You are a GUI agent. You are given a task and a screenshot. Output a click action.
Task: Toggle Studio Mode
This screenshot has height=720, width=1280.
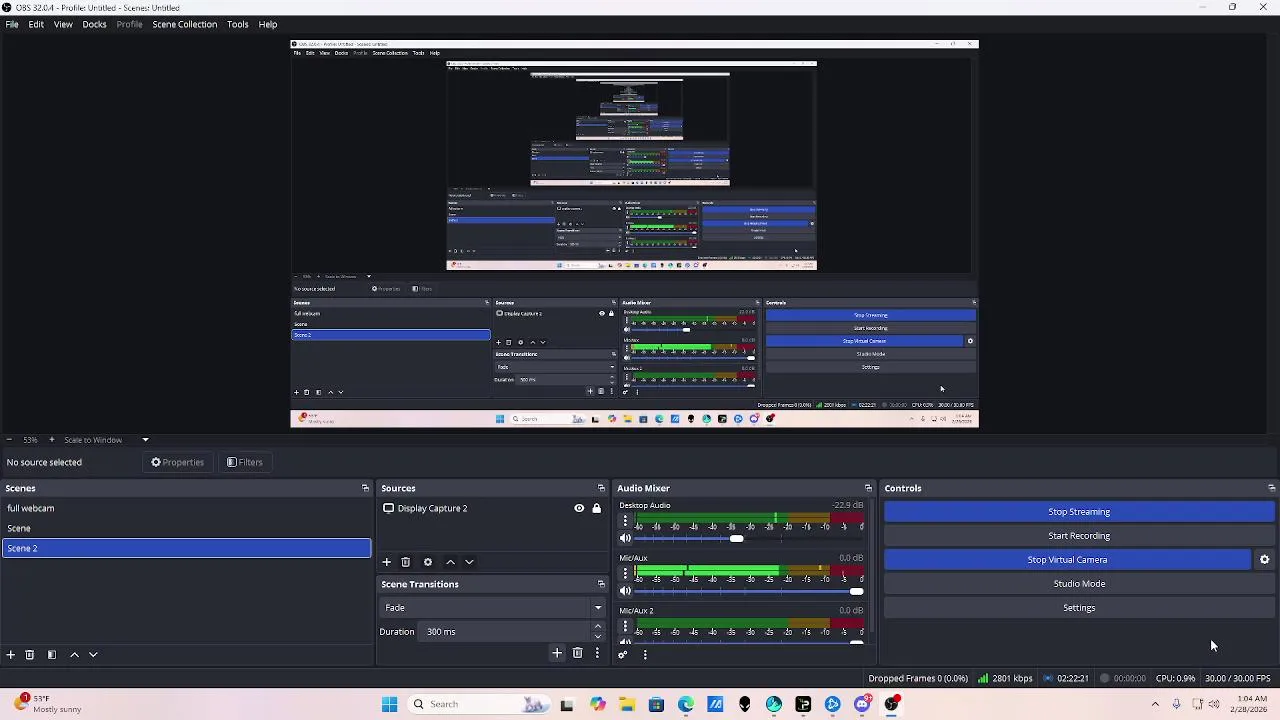(1079, 584)
